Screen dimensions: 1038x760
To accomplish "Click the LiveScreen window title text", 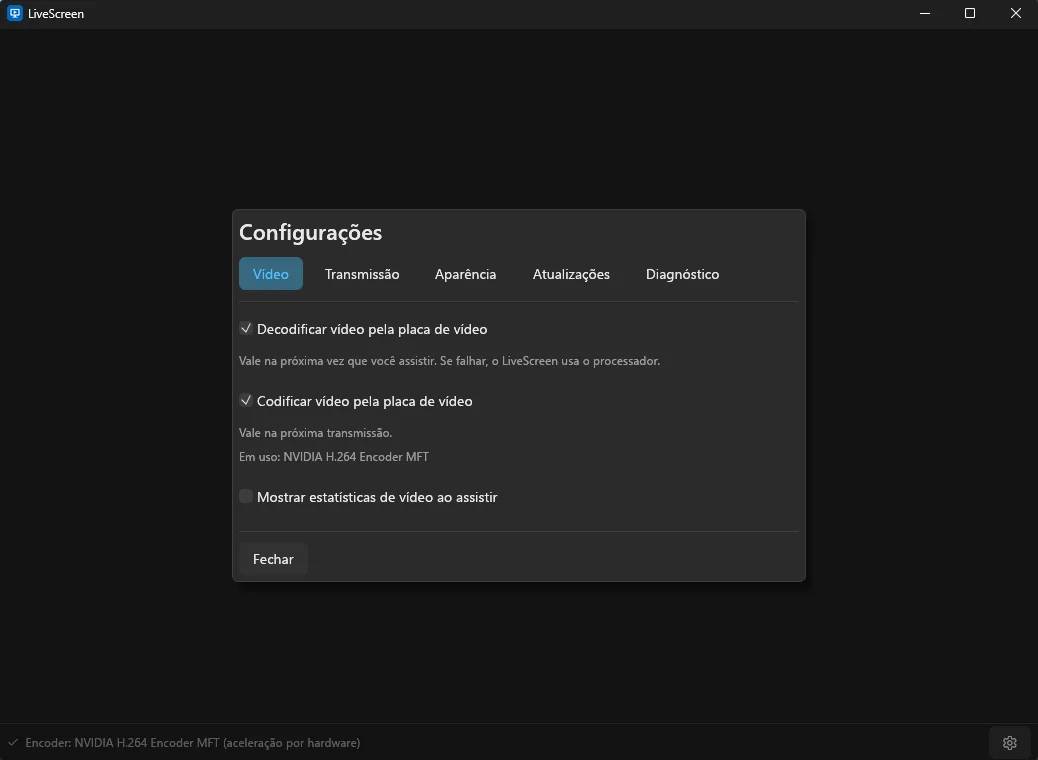I will [56, 14].
